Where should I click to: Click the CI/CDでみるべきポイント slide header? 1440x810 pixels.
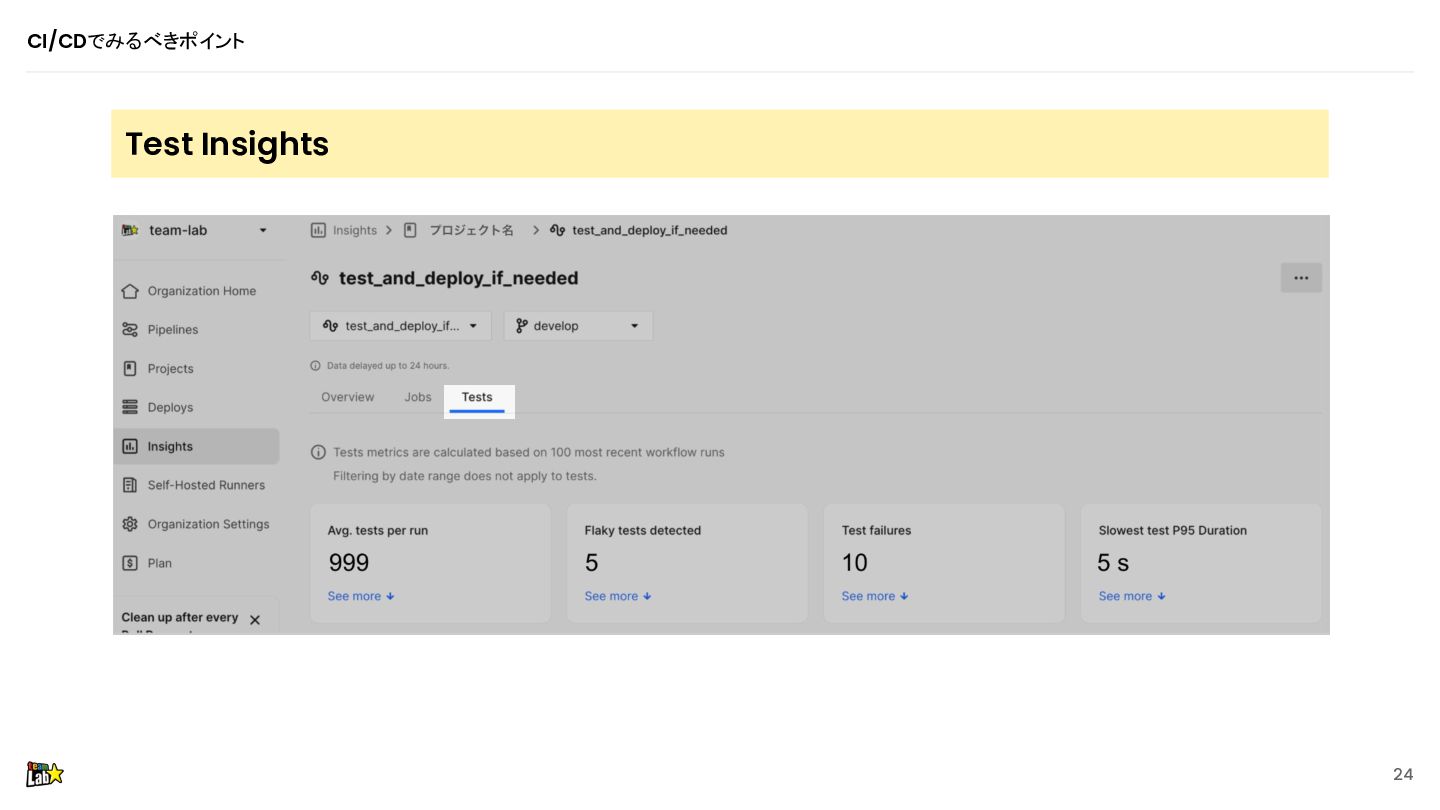(136, 41)
